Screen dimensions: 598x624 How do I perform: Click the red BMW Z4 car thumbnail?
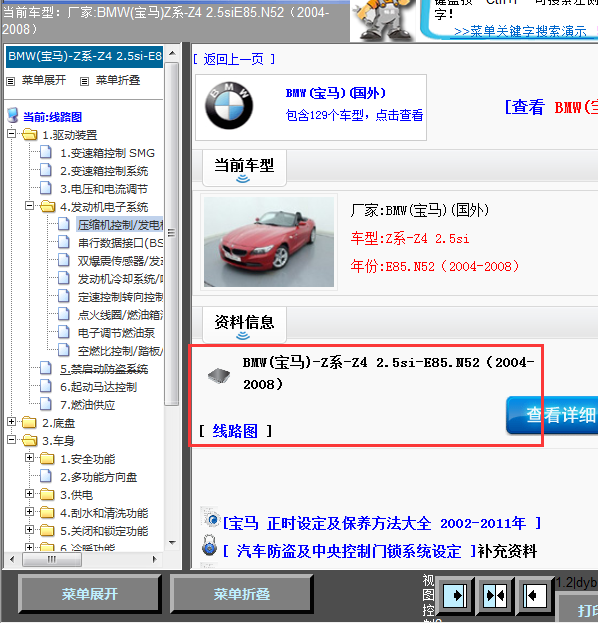269,242
